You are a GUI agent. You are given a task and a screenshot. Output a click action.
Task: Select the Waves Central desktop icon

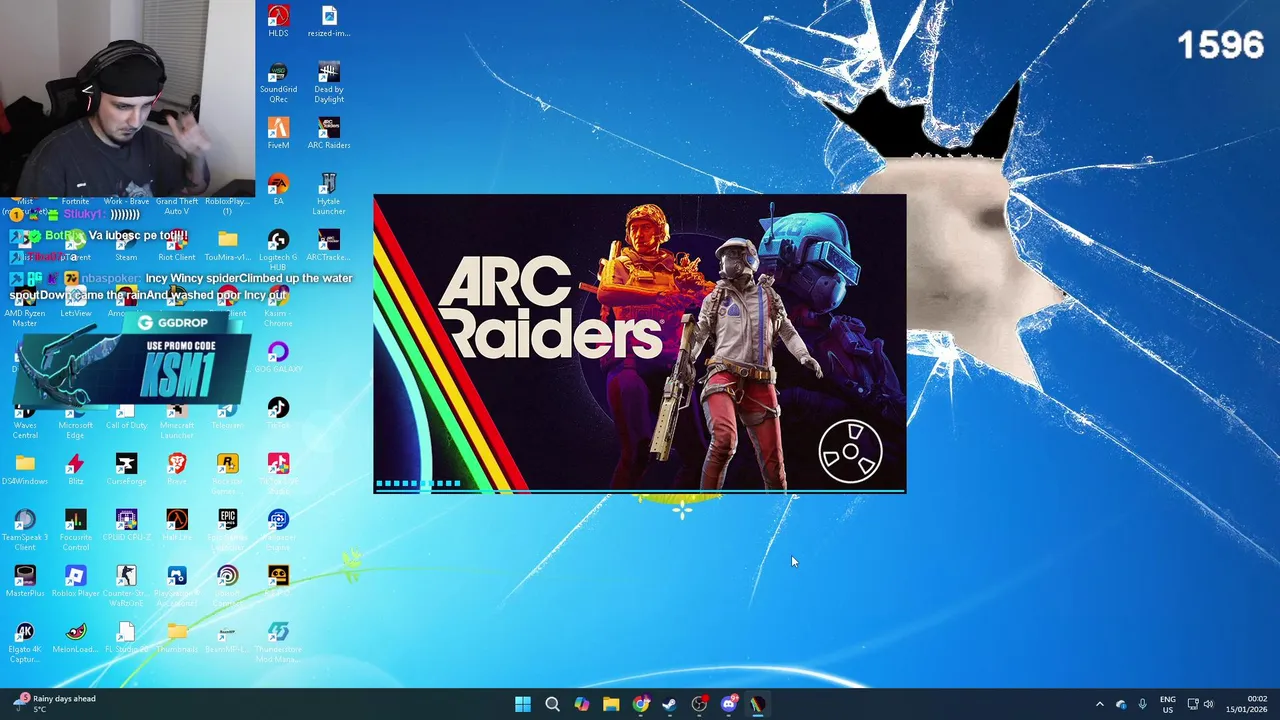click(x=25, y=418)
